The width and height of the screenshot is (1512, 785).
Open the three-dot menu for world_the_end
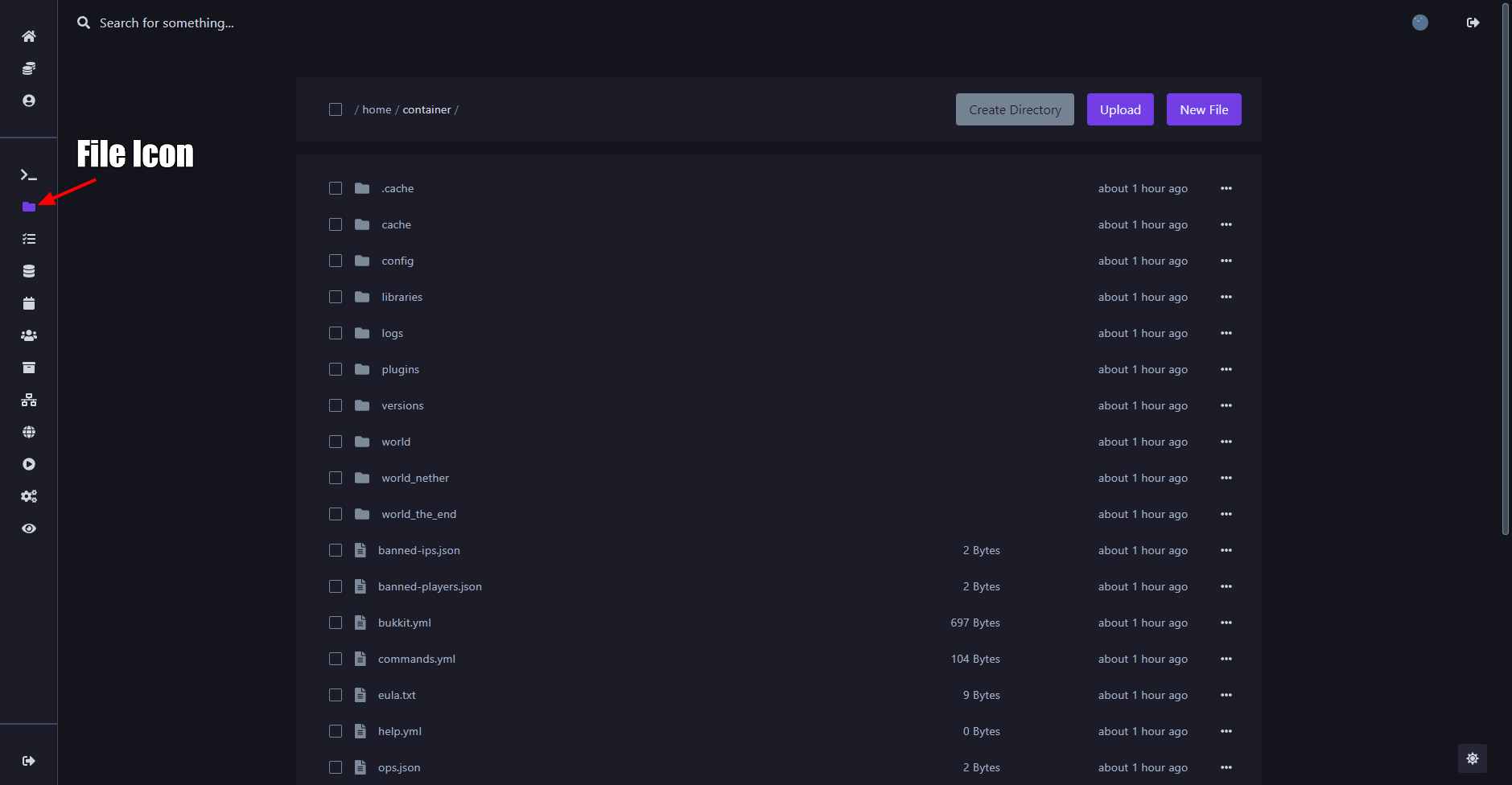[1226, 514]
